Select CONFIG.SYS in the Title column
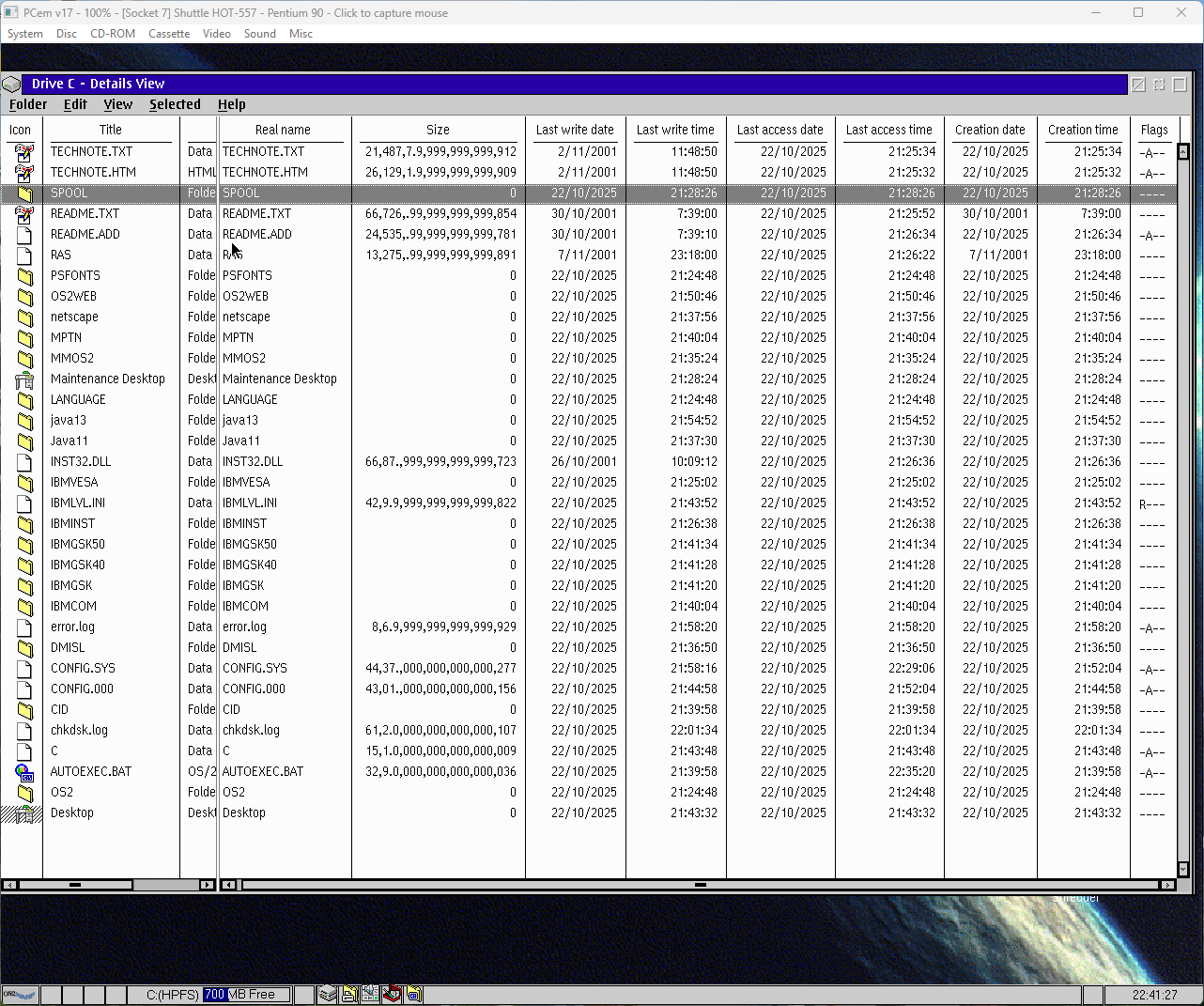 click(83, 669)
